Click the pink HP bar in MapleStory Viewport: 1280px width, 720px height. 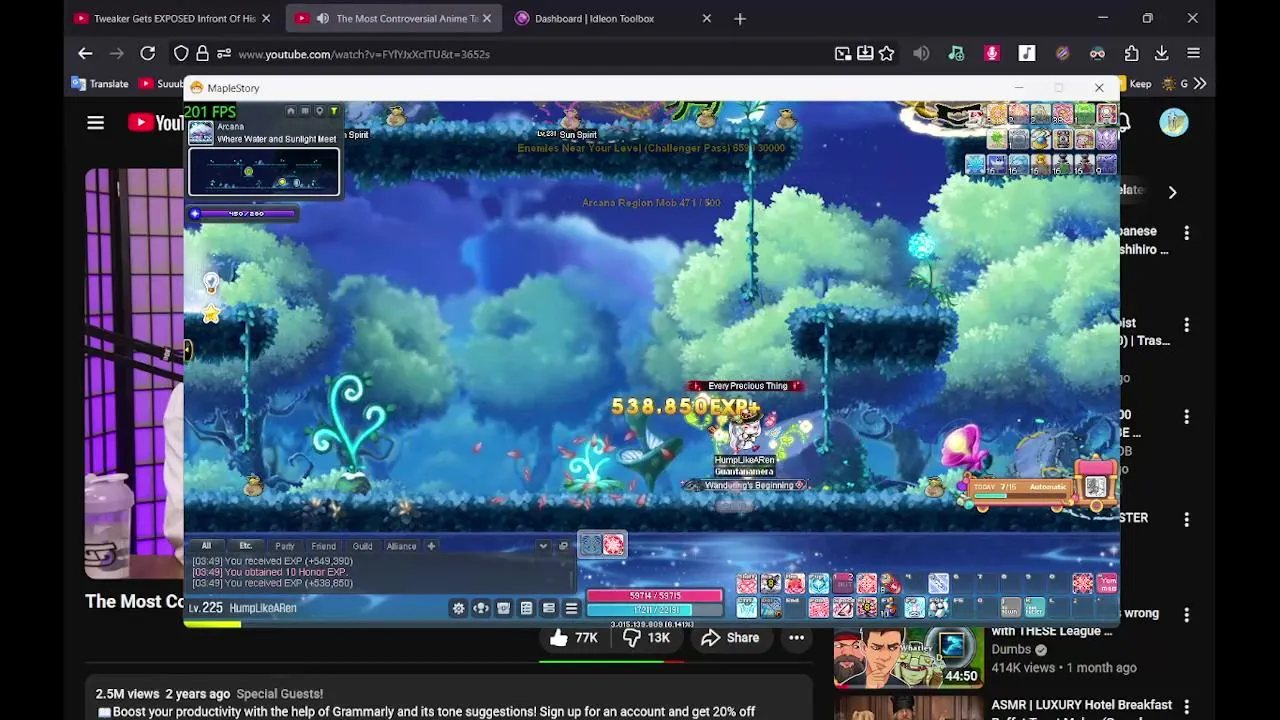pos(654,596)
